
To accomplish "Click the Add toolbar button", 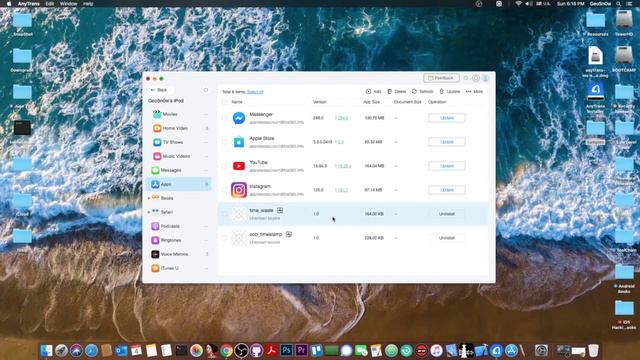I will [373, 92].
